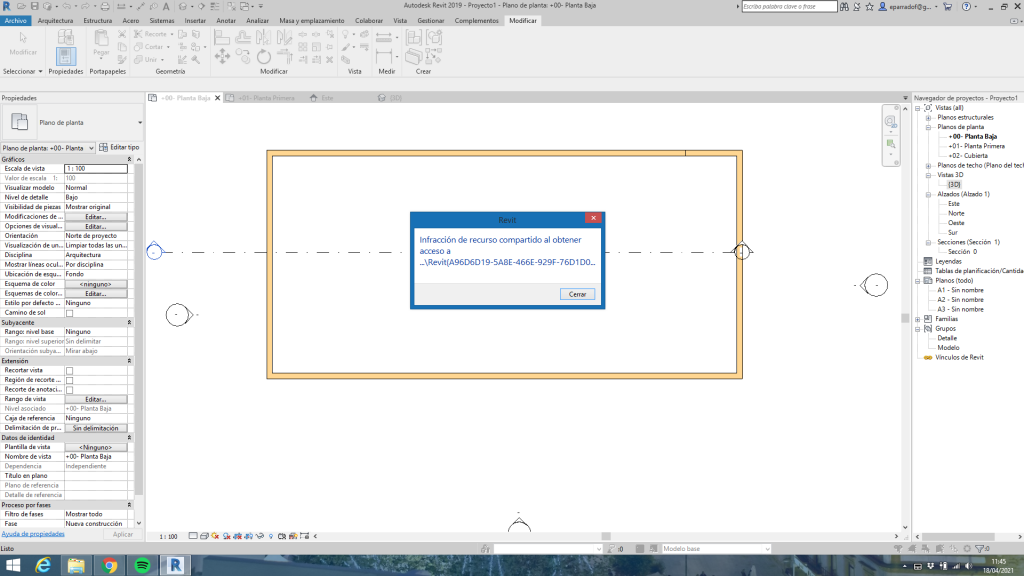Screen dimensions: 1024x576
Task: Toggle the Camino de sol checkbox
Action: pos(69,313)
